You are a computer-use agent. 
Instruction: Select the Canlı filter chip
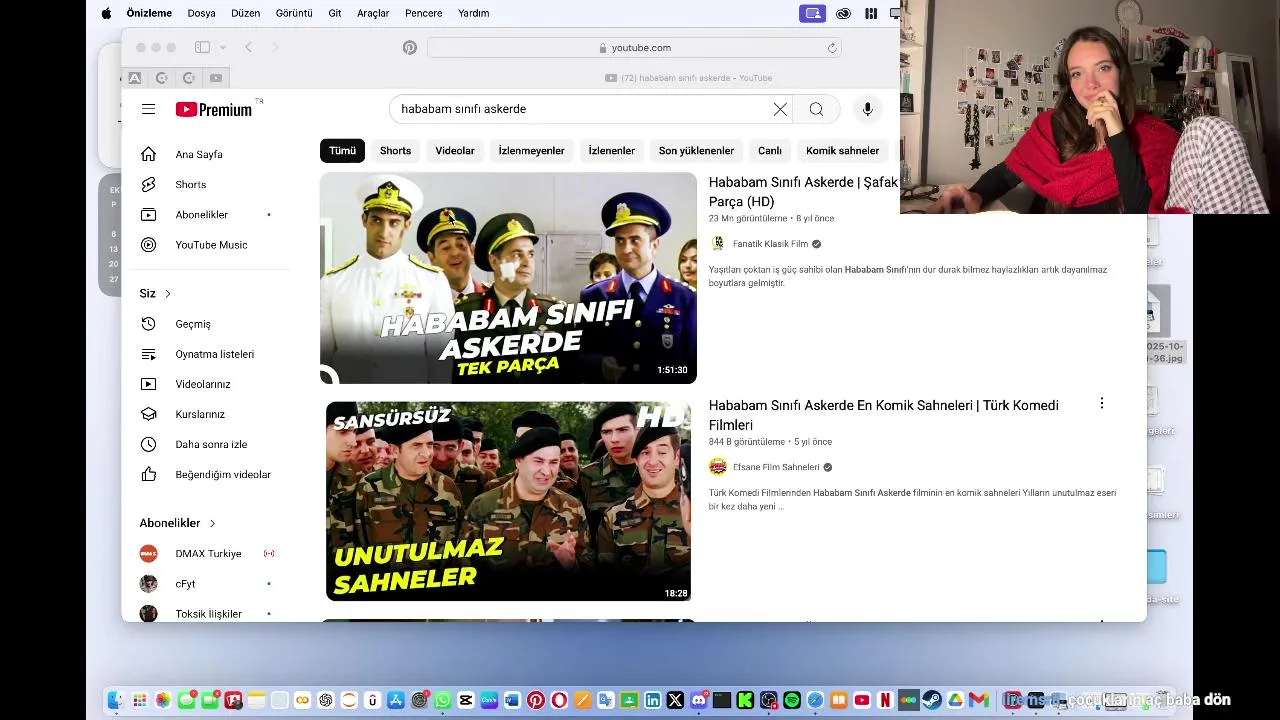pos(769,151)
